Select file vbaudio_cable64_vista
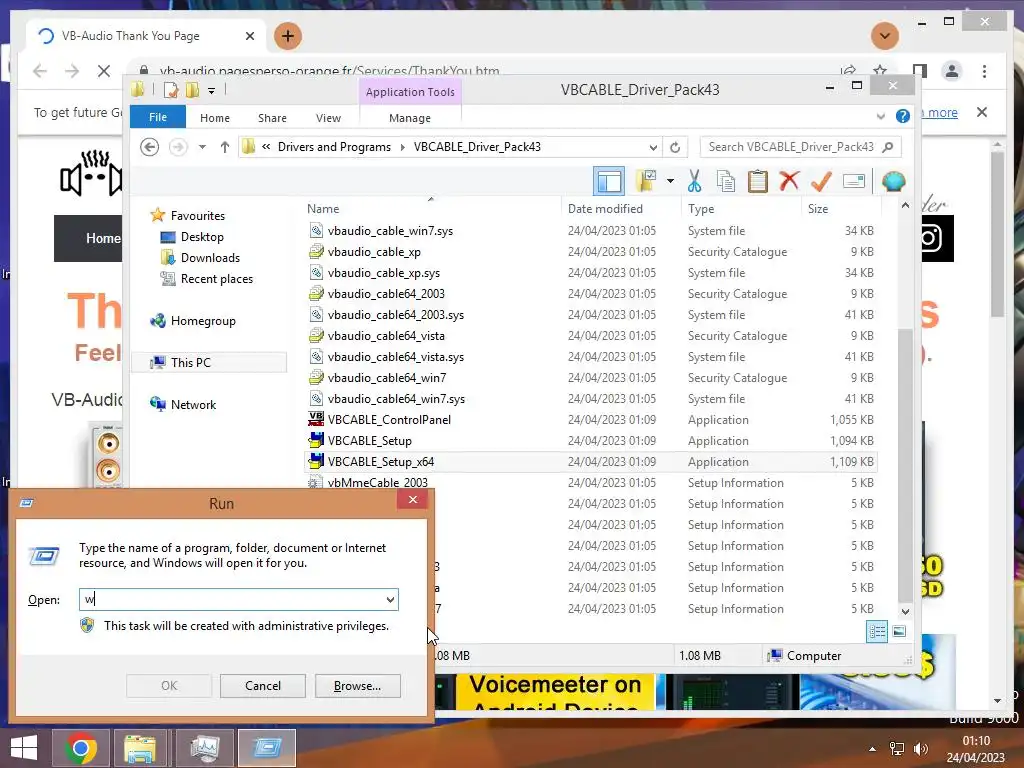1024x768 pixels. pos(386,336)
